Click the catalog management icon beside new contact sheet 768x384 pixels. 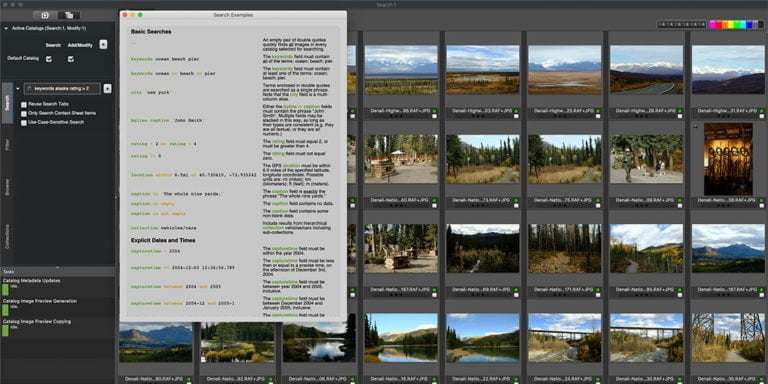(x=69, y=15)
